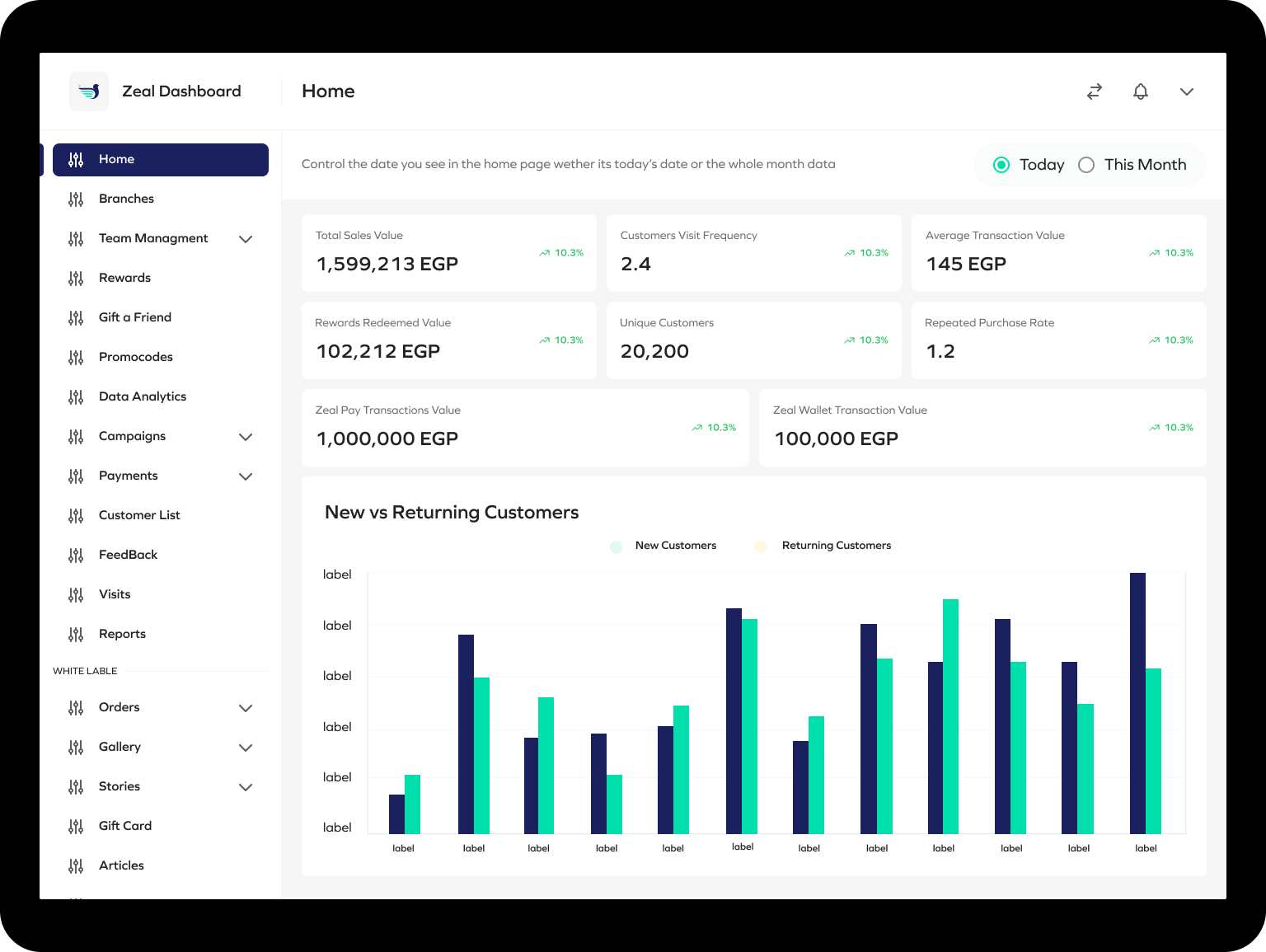Click the sliders icon beside Orders
Viewport: 1266px width, 952px height.
[76, 708]
